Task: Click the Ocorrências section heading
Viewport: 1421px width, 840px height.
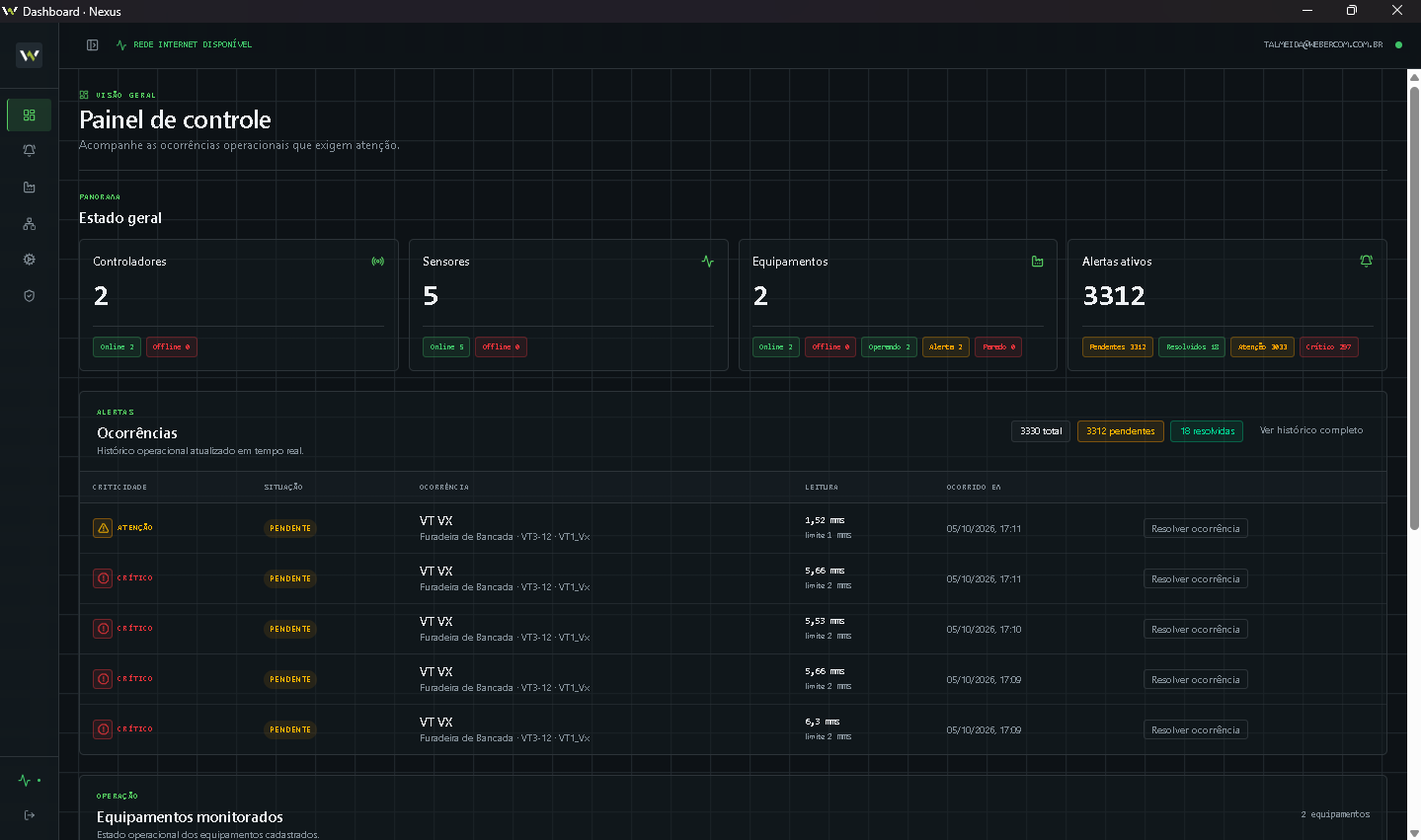Action: point(137,433)
